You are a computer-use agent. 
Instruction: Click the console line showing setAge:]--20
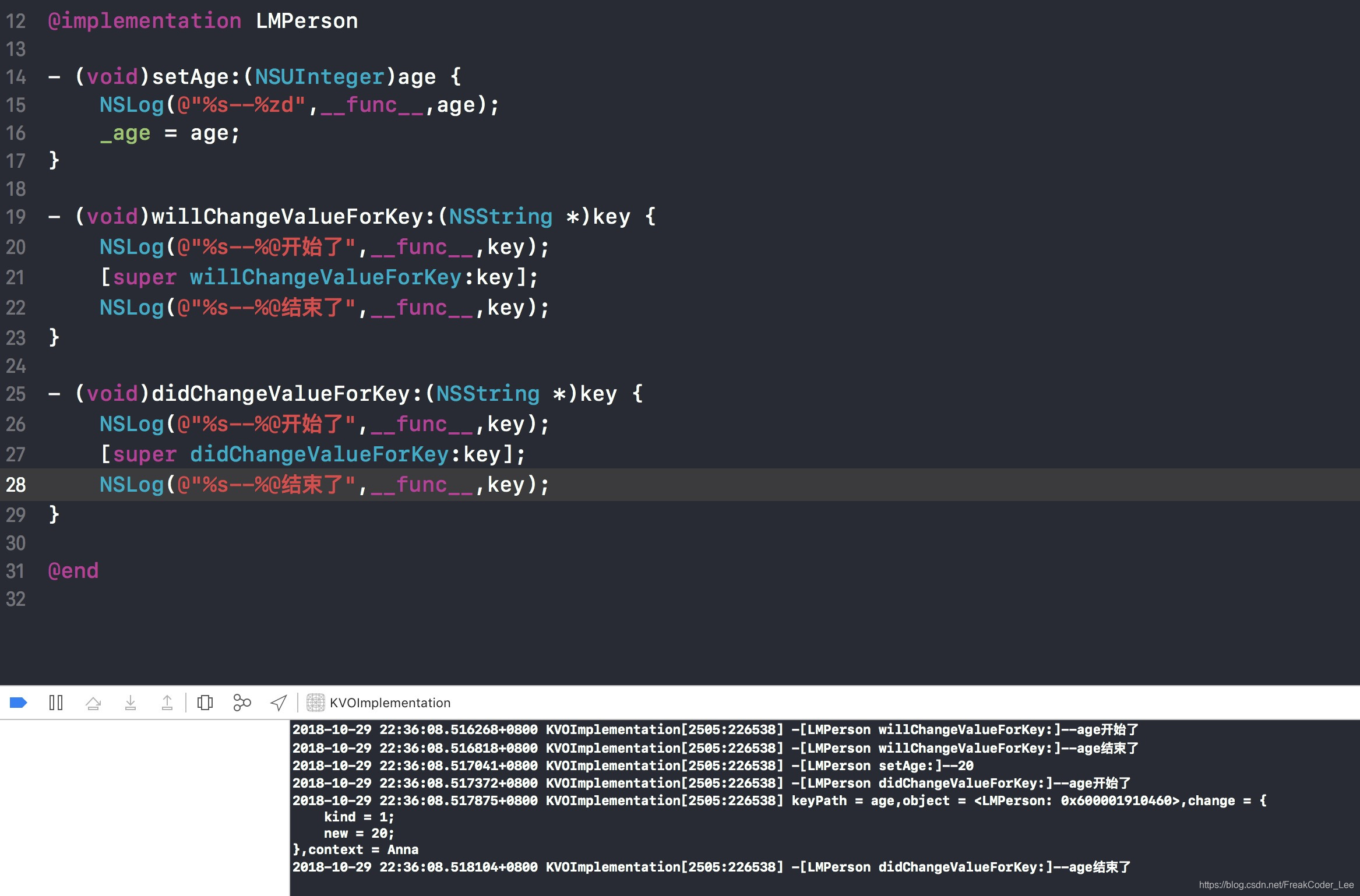click(x=882, y=766)
